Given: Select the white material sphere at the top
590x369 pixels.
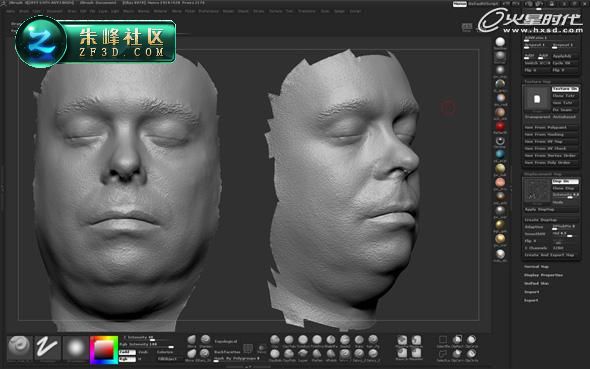Looking at the screenshot, I should coord(500,42).
